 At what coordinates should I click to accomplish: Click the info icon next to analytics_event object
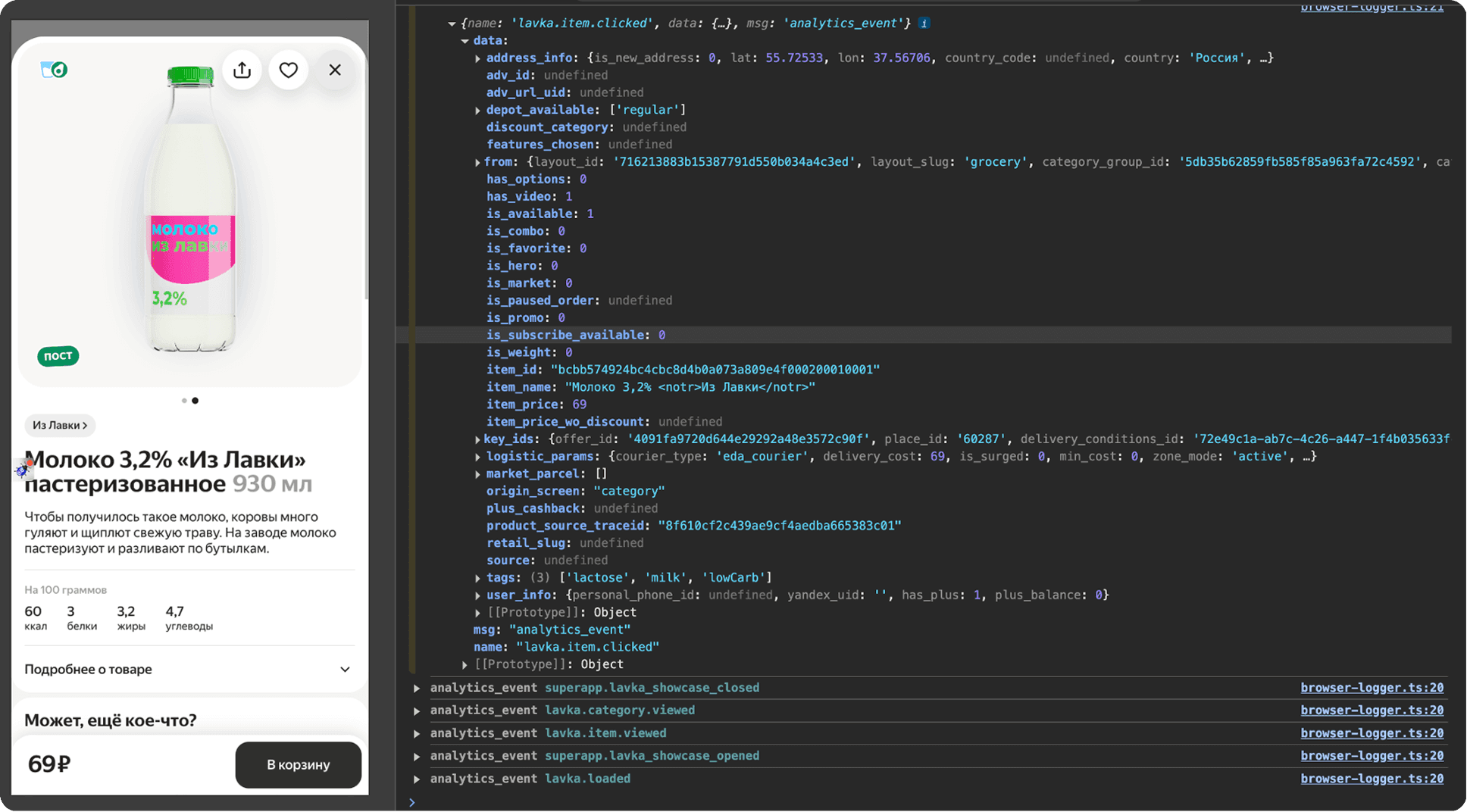(924, 23)
